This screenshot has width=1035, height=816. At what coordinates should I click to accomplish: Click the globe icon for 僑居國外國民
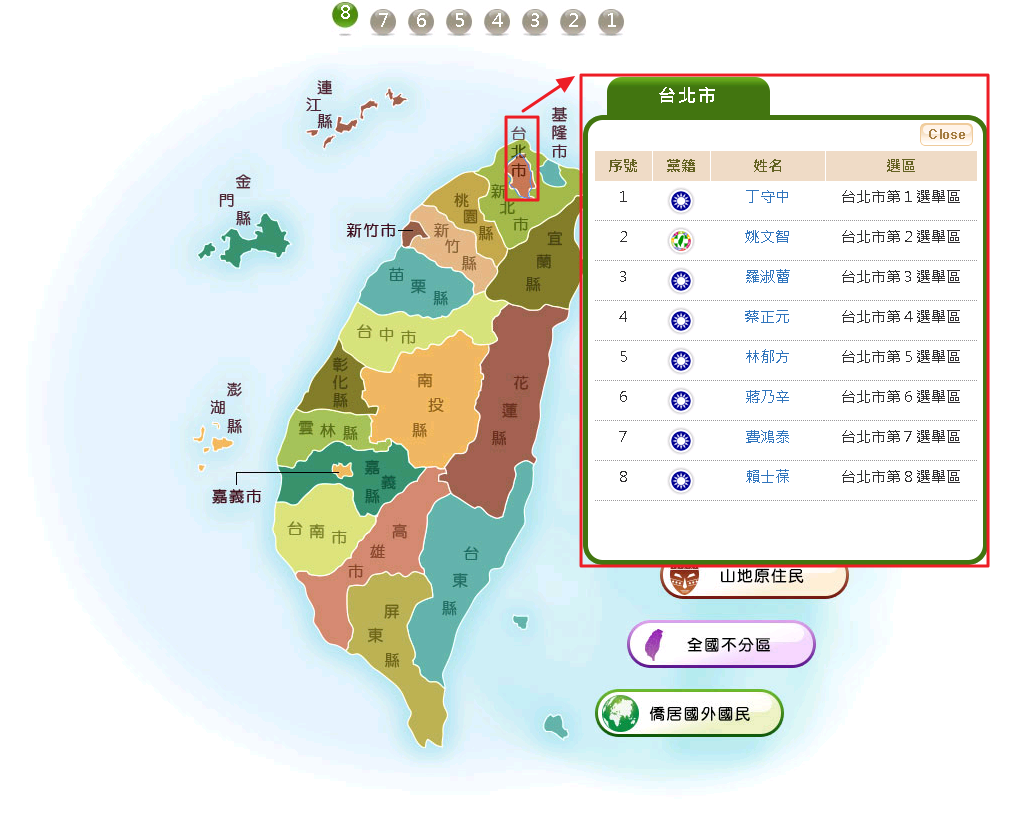(620, 713)
